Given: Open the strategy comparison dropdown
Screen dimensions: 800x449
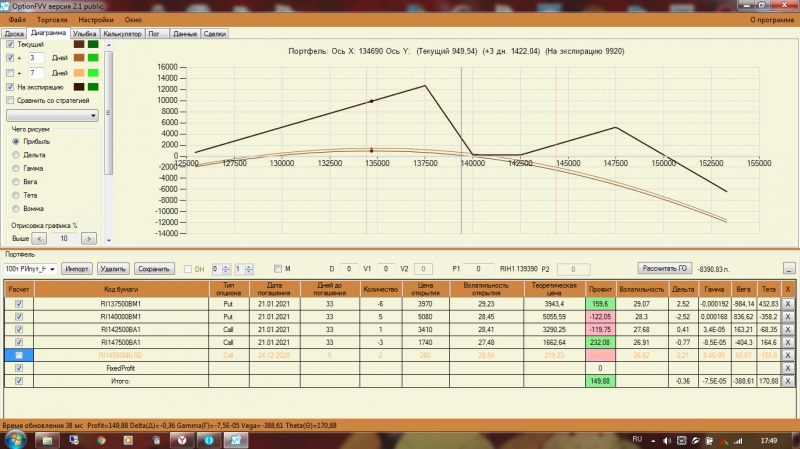Looking at the screenshot, I should coord(52,116).
